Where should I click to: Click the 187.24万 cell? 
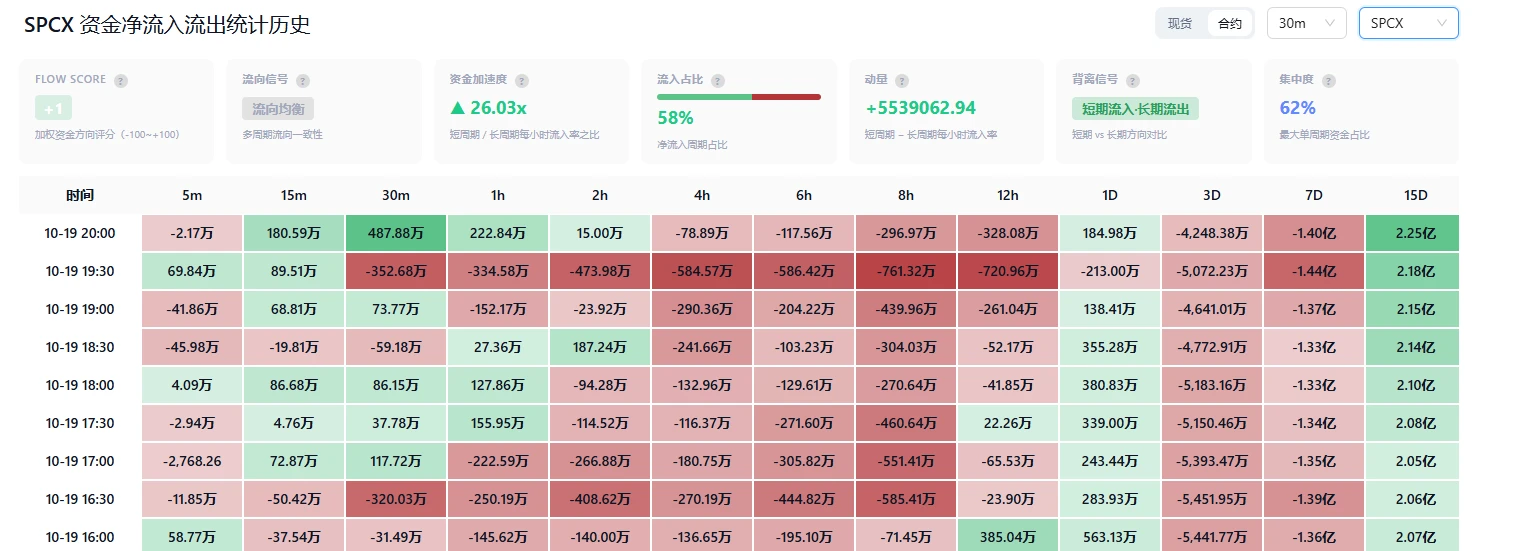[x=600, y=347]
